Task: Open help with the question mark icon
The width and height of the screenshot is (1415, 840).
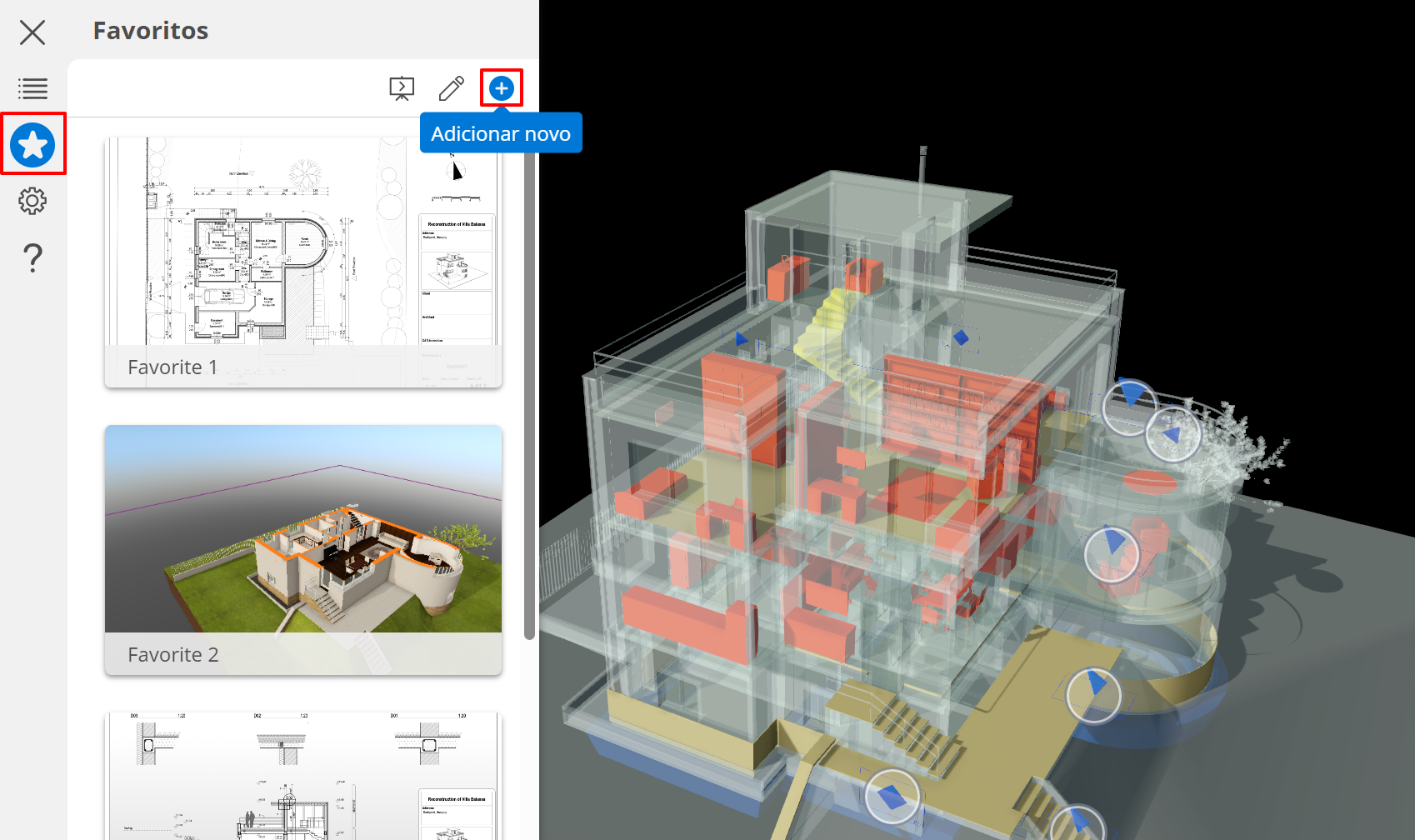Action: point(32,257)
